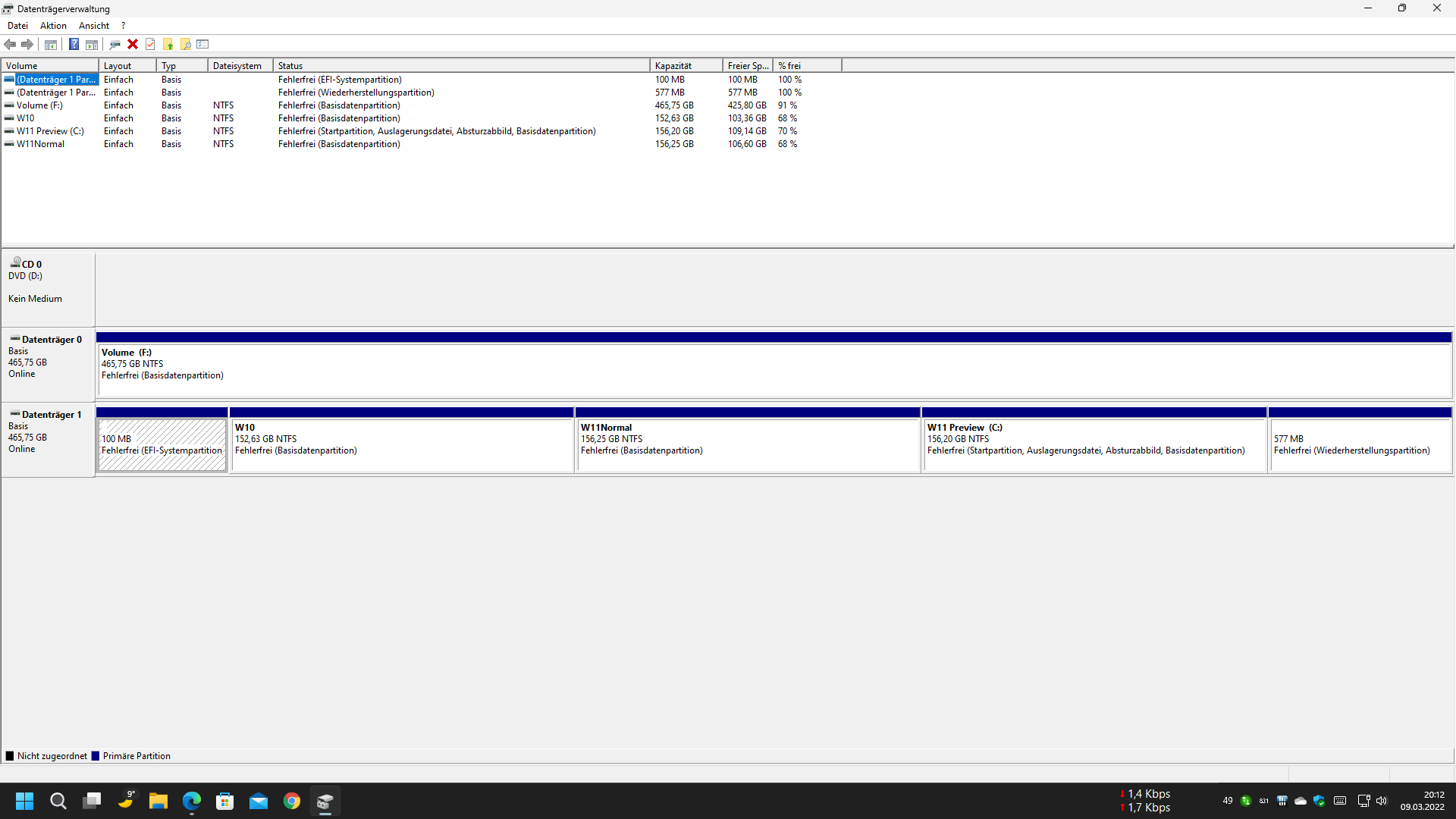
Task: Click the Forward arrow in the toolbar
Action: 27,45
